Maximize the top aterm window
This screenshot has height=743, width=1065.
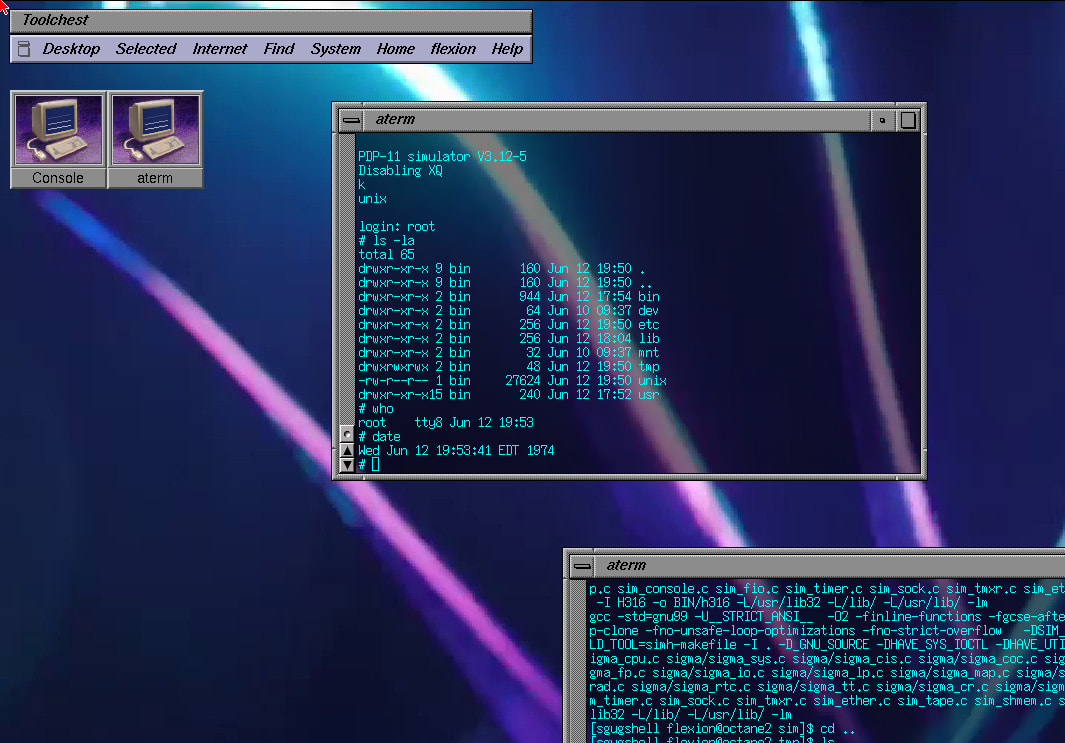pos(908,119)
